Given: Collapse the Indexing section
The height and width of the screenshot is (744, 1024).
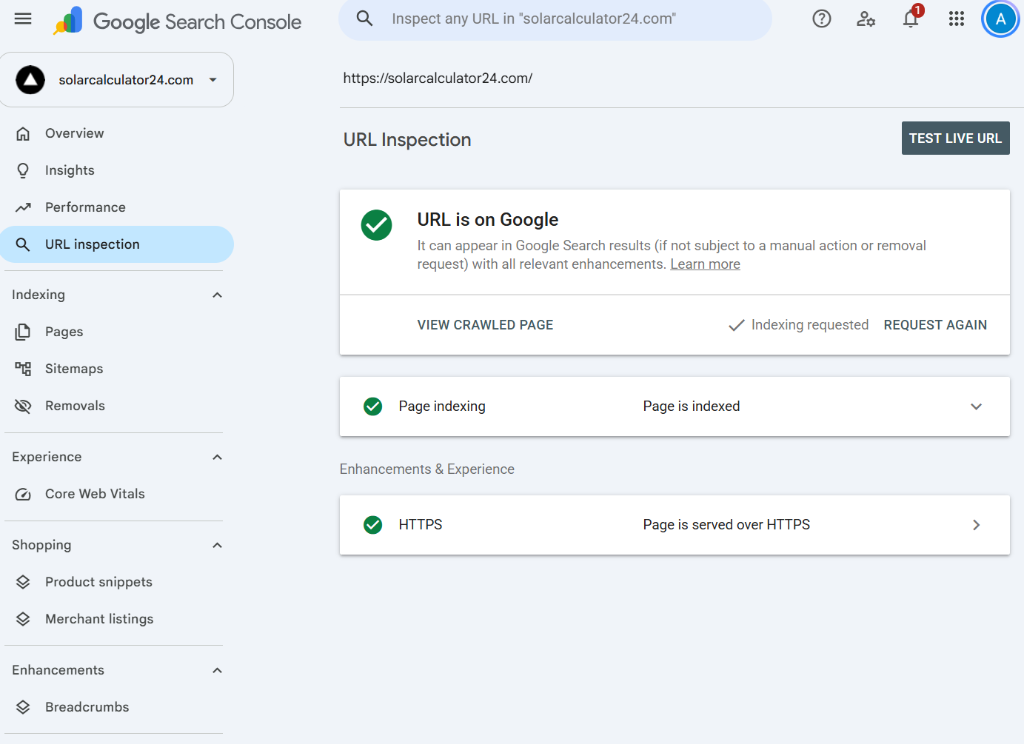Looking at the screenshot, I should [x=217, y=295].
